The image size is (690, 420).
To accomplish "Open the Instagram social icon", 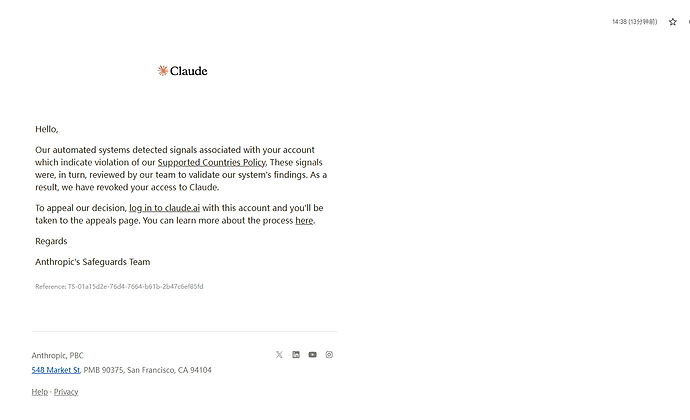I will click(329, 354).
